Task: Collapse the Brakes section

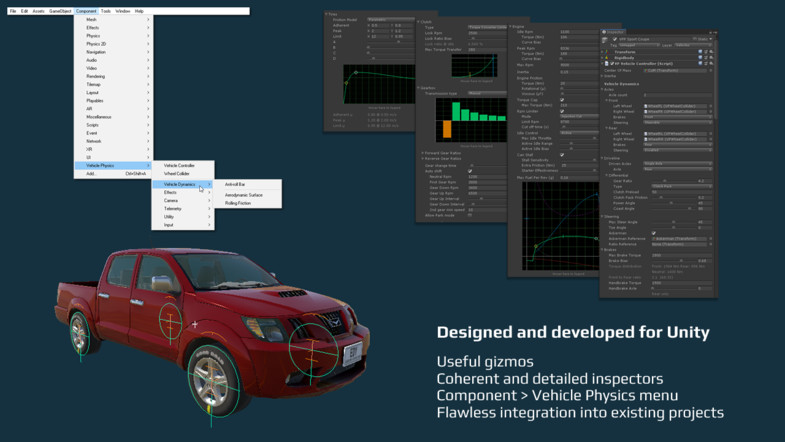Action: [x=603, y=250]
